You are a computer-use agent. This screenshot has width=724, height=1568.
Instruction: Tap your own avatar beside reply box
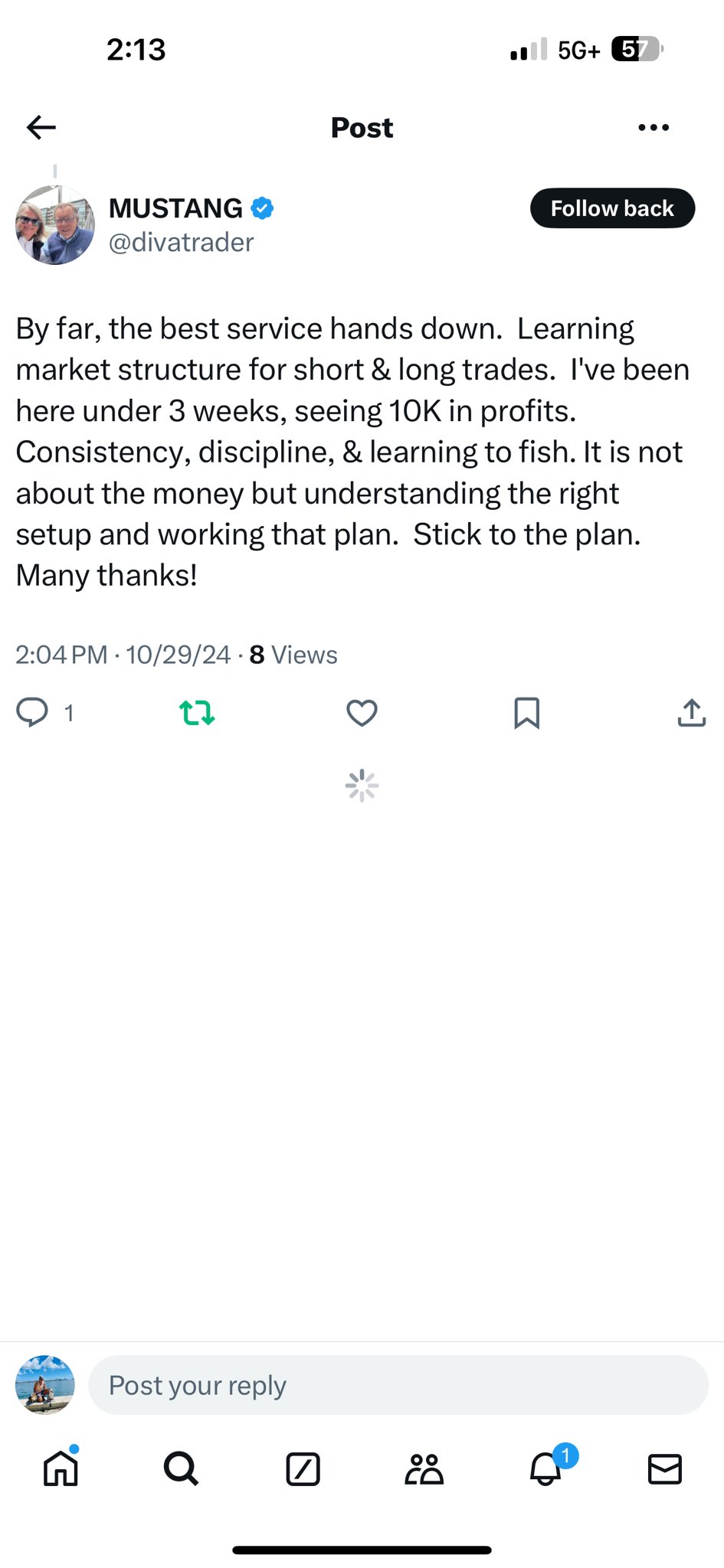tap(45, 1385)
